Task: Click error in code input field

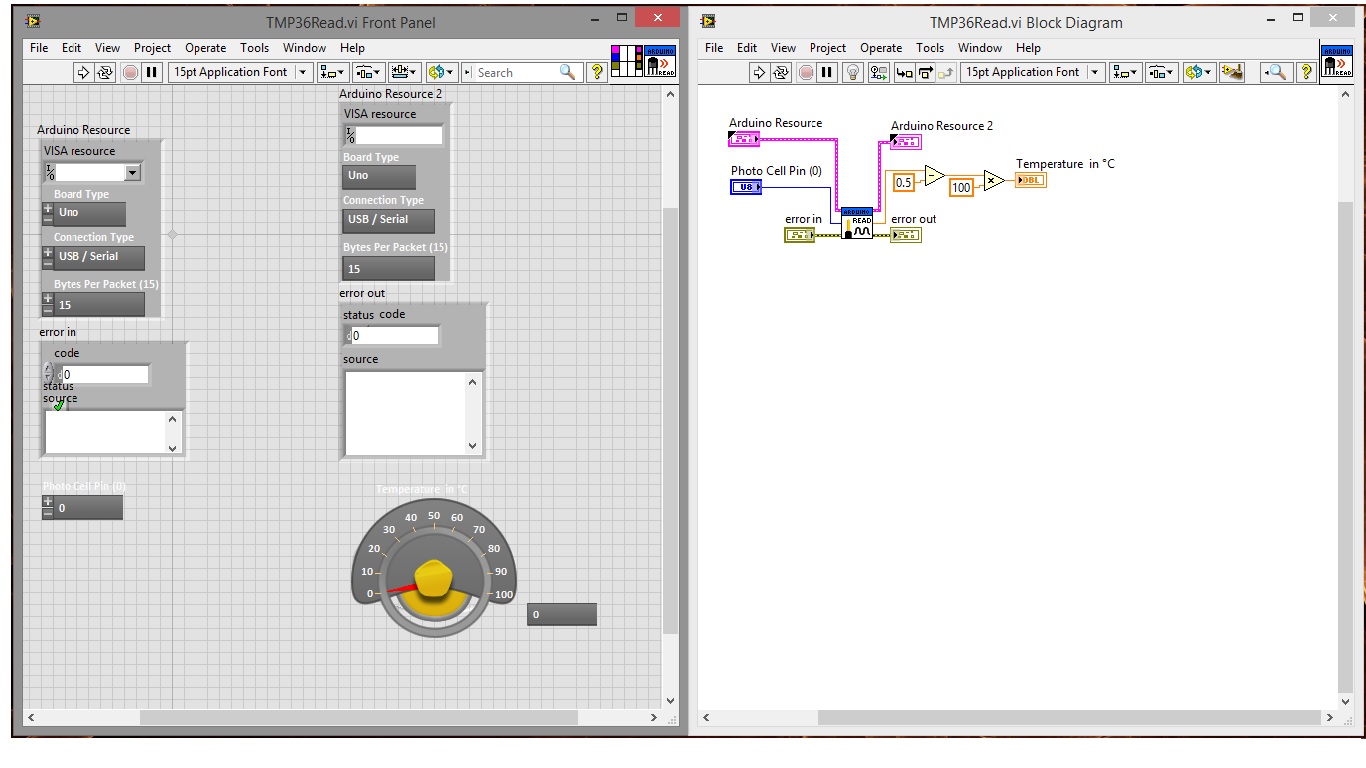Action: coord(106,375)
